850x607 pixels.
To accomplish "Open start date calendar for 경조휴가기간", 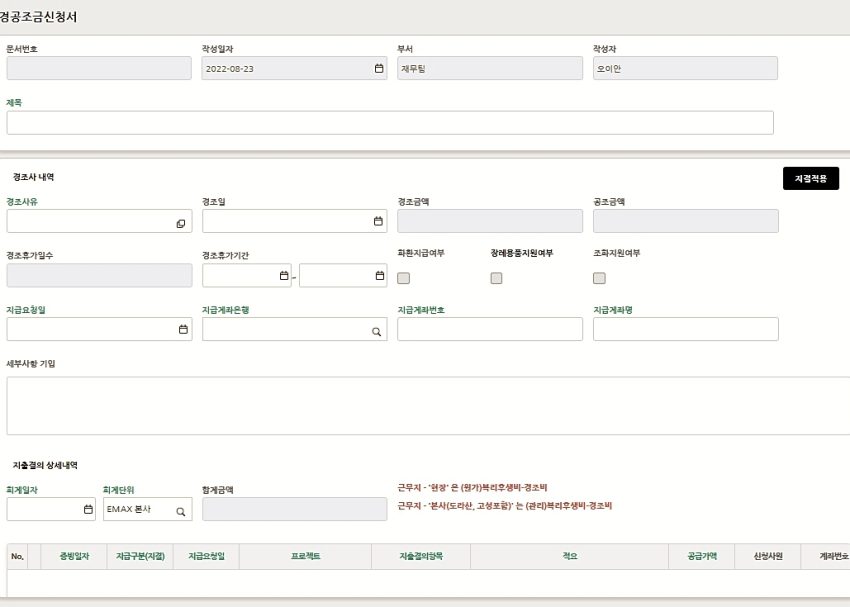I will tap(284, 275).
